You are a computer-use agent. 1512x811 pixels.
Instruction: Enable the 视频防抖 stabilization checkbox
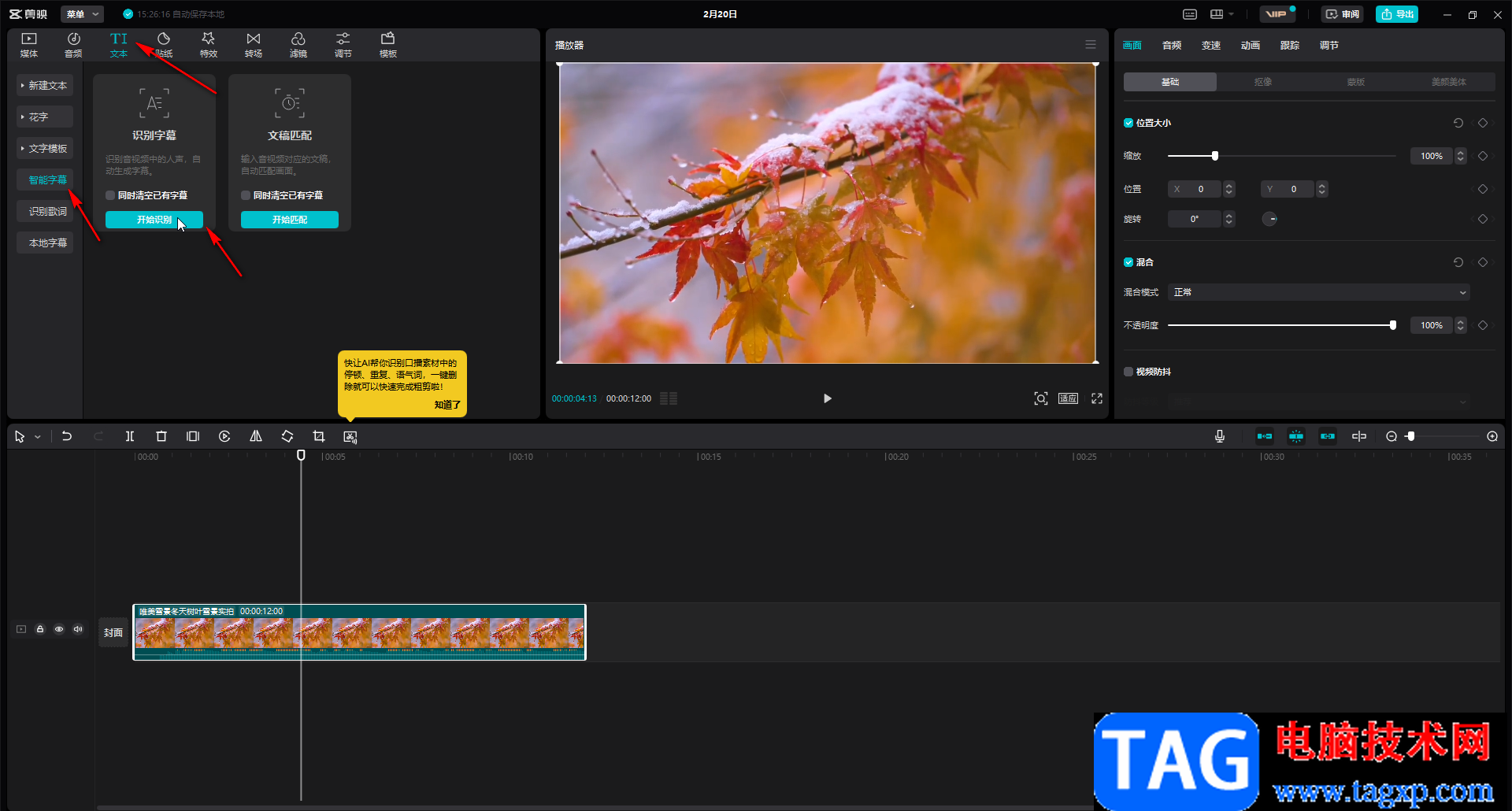[x=1128, y=372]
